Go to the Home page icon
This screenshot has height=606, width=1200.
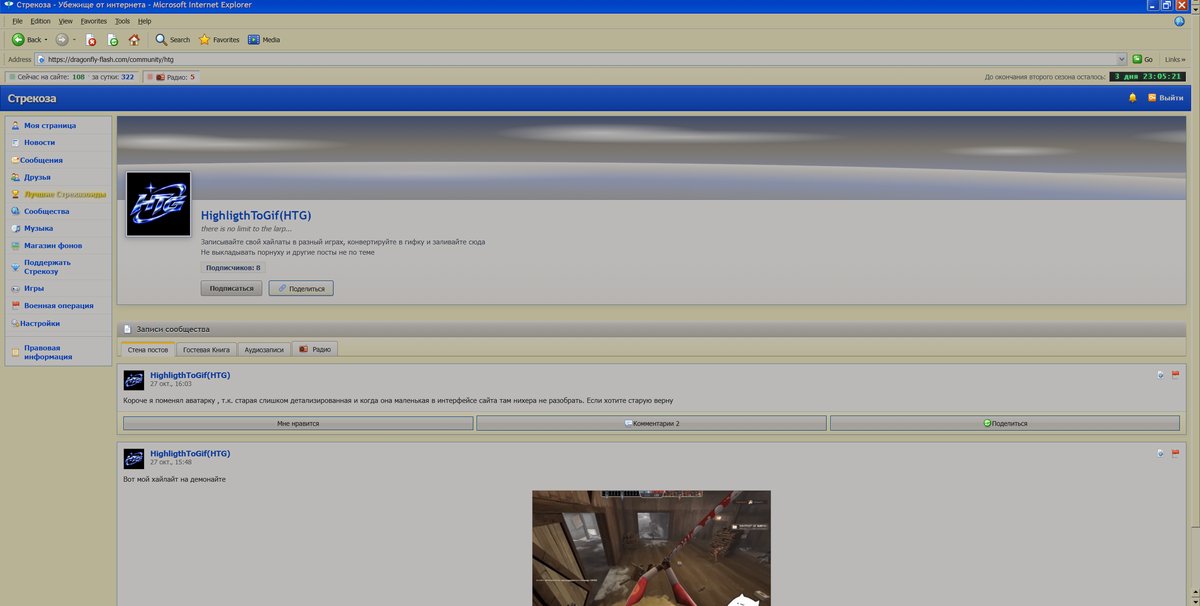coord(134,40)
